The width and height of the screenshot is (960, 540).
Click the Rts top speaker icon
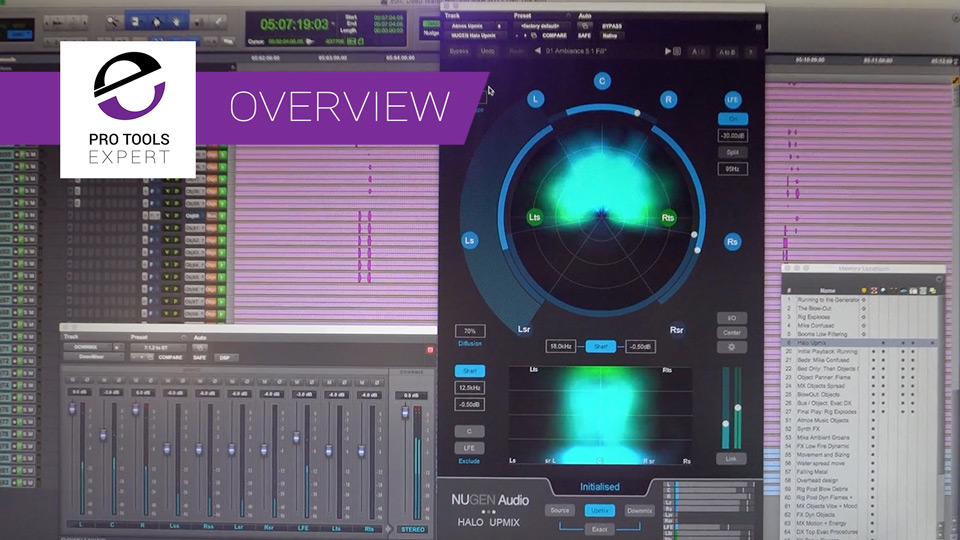point(668,216)
